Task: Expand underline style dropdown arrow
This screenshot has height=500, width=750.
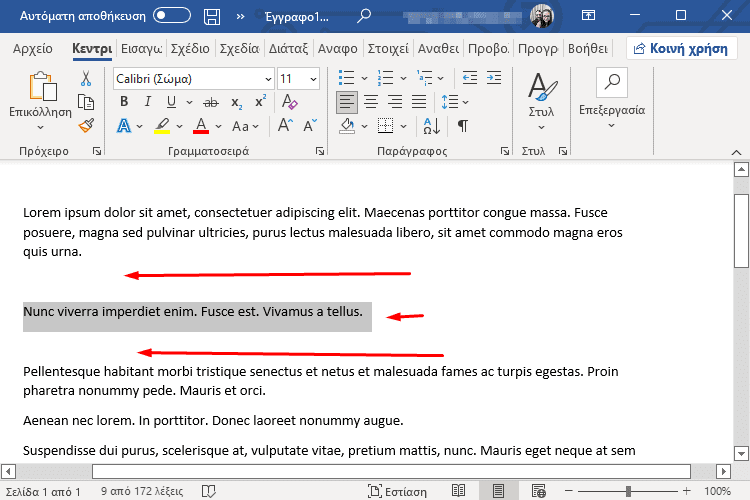Action: (x=189, y=102)
